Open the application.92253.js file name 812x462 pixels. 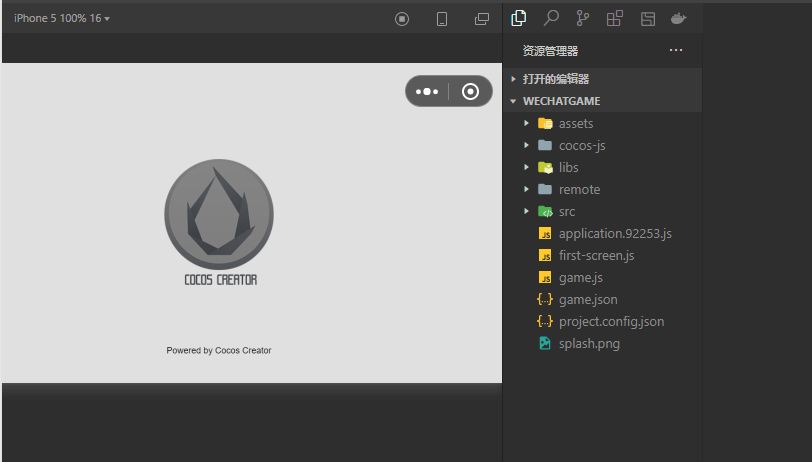click(x=615, y=234)
